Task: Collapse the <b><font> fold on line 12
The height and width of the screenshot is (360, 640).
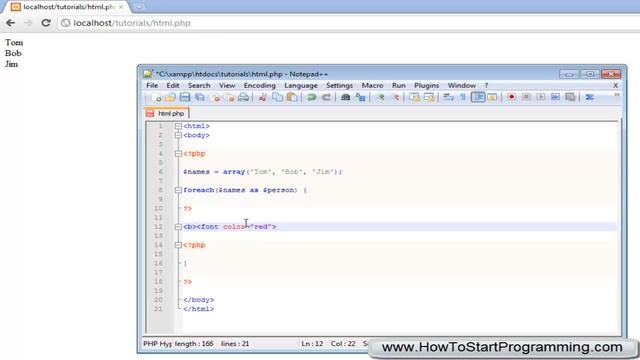Action: 178,227
